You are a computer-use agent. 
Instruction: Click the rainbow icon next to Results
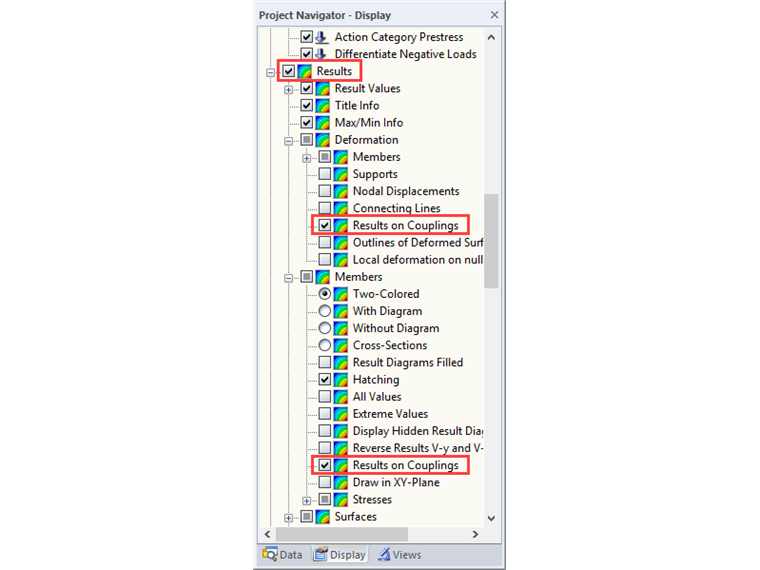point(304,71)
